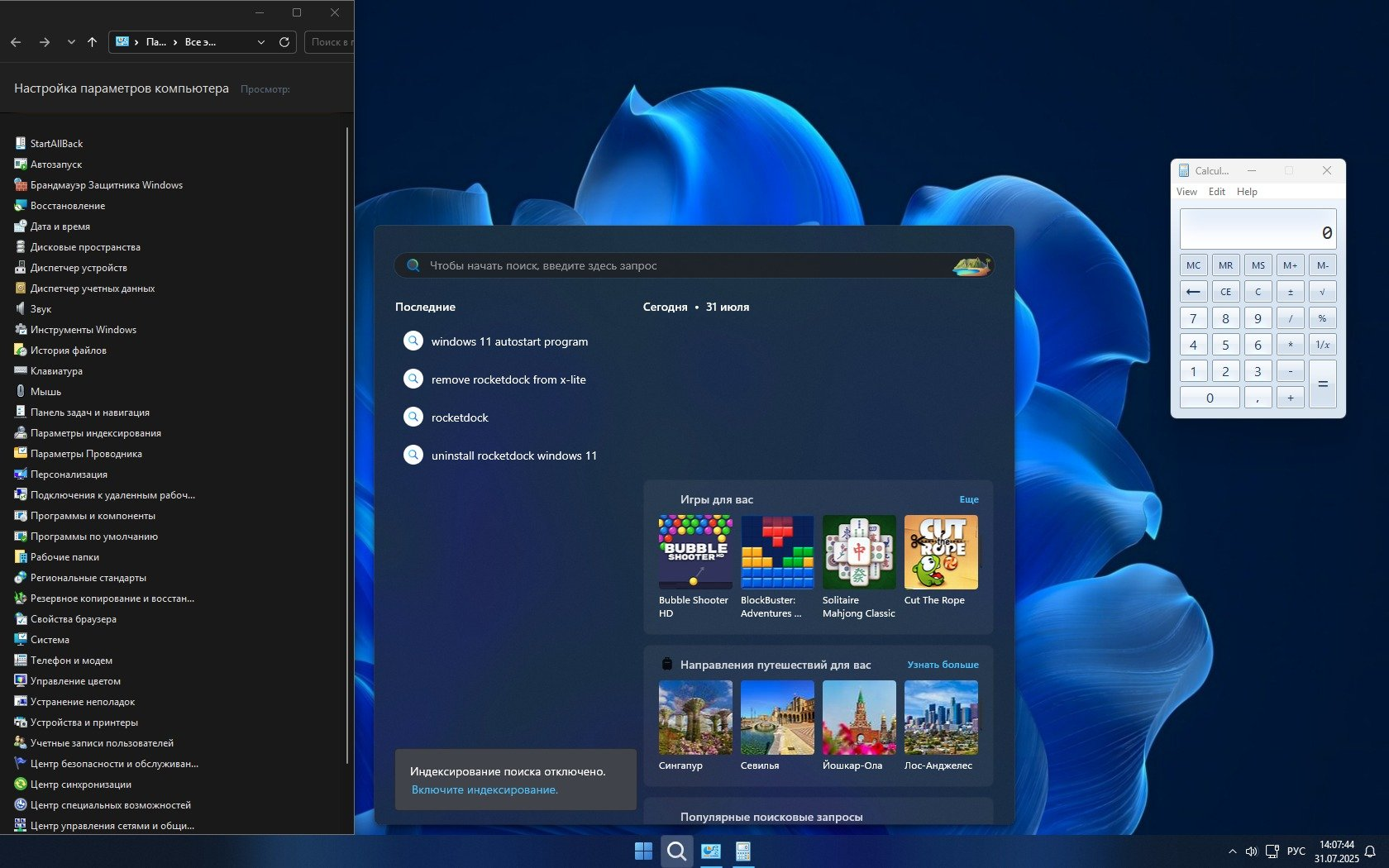Screen dimensions: 1389x868
Task: Open the Control Panel icon in the taskbar
Action: pos(710,851)
